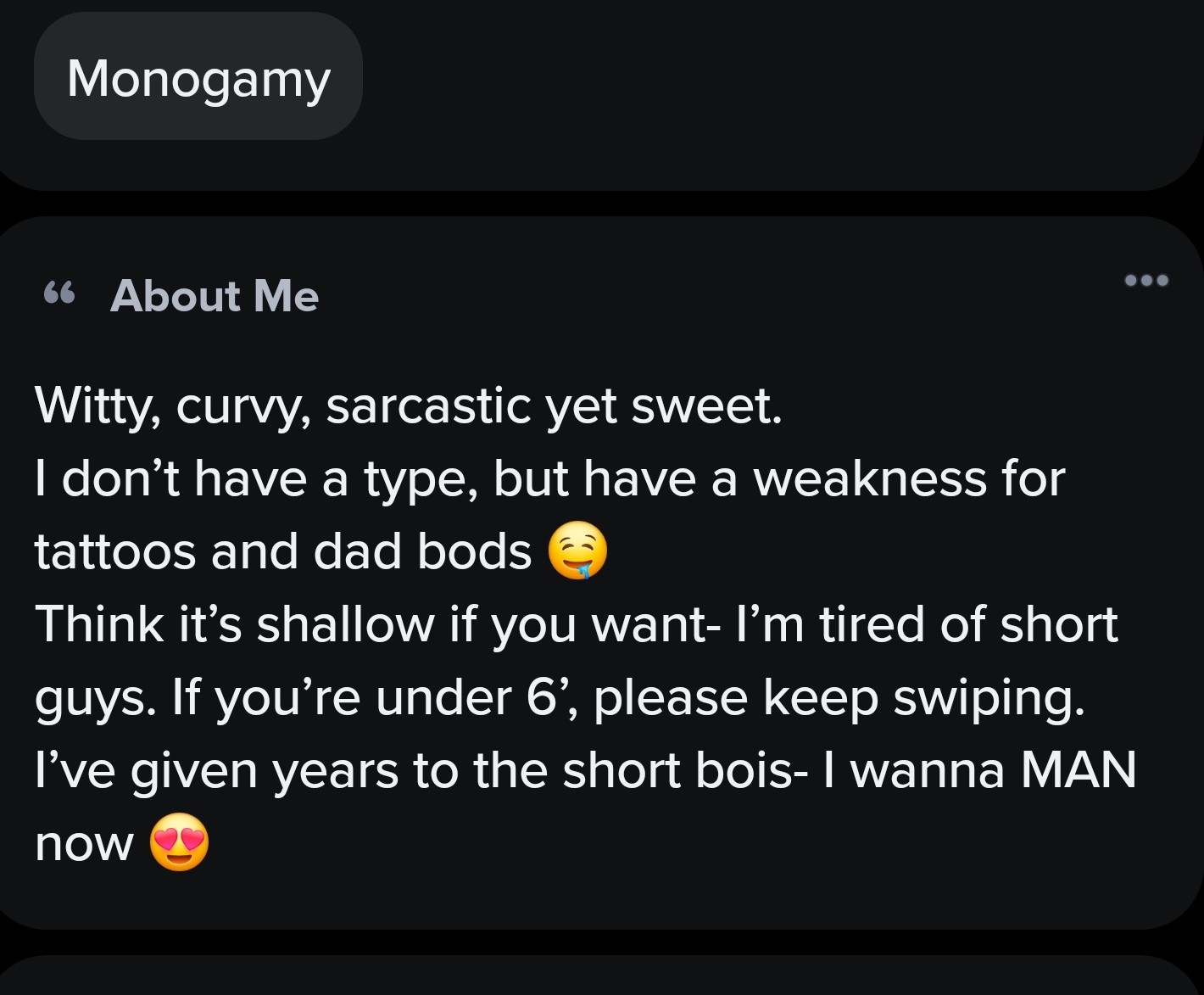Click the line starting "I don't have a type"
The image size is (1204, 995).
tap(549, 478)
